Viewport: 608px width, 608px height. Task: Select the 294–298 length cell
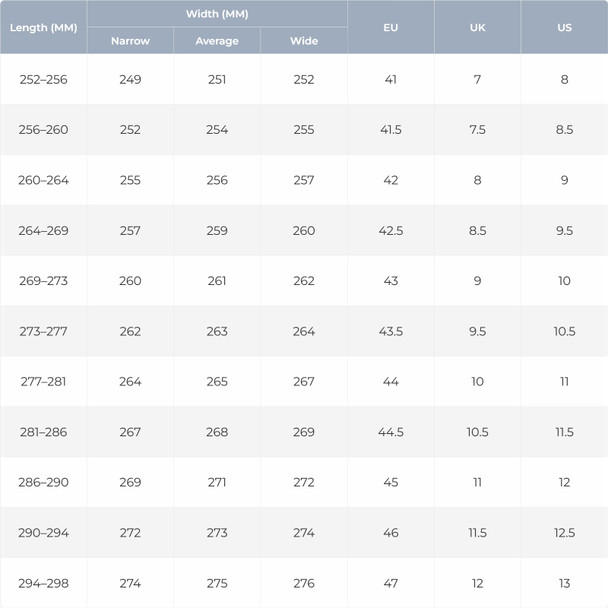point(43,583)
